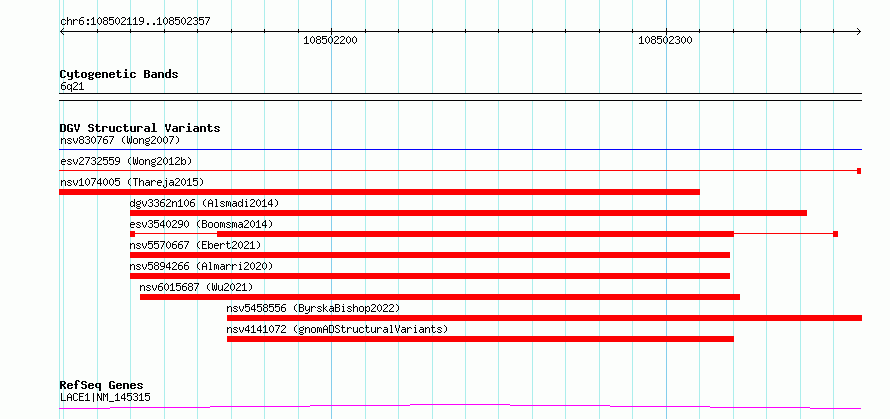Open variant nsv4141072 (gnomADStructuralVariants) label

tap(337, 329)
